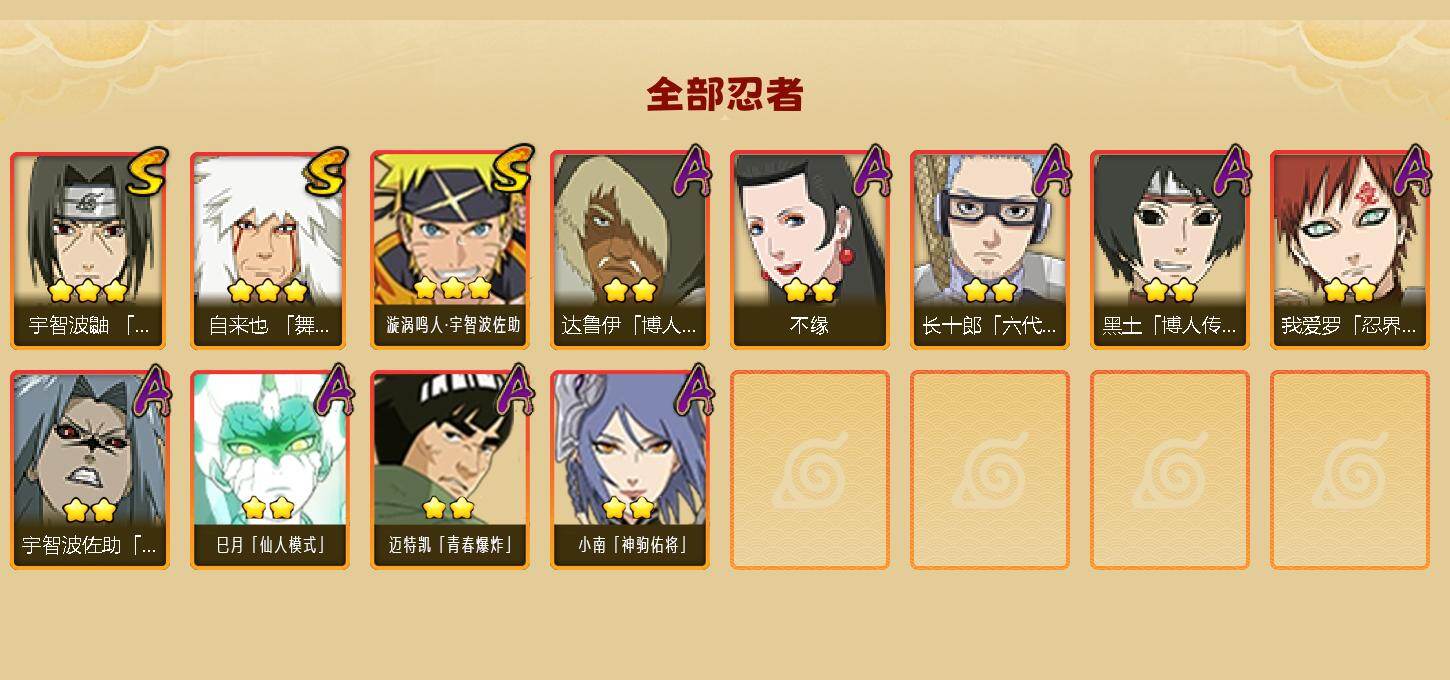Click the S rank badge on 自来也
1450x680 pixels.
(x=329, y=172)
